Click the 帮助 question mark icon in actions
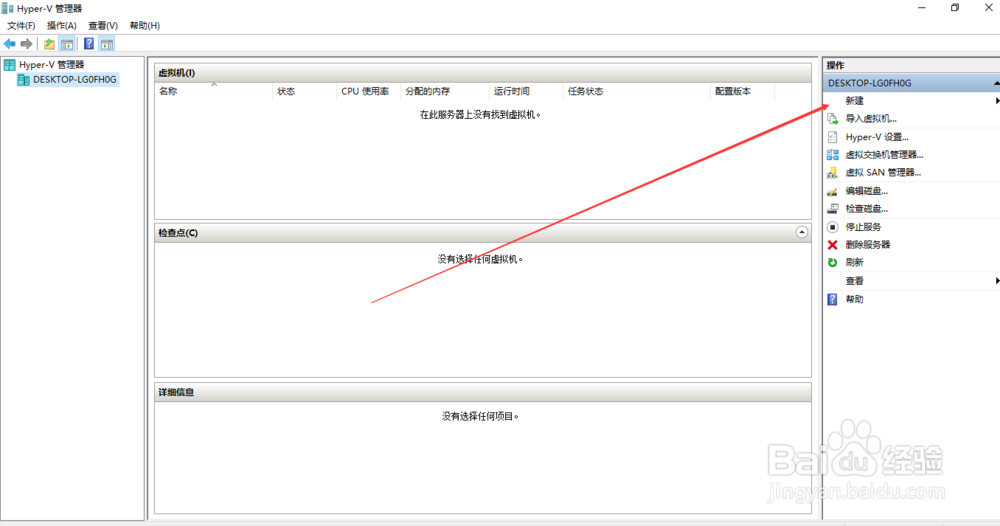The width and height of the screenshot is (1000, 526). click(832, 299)
